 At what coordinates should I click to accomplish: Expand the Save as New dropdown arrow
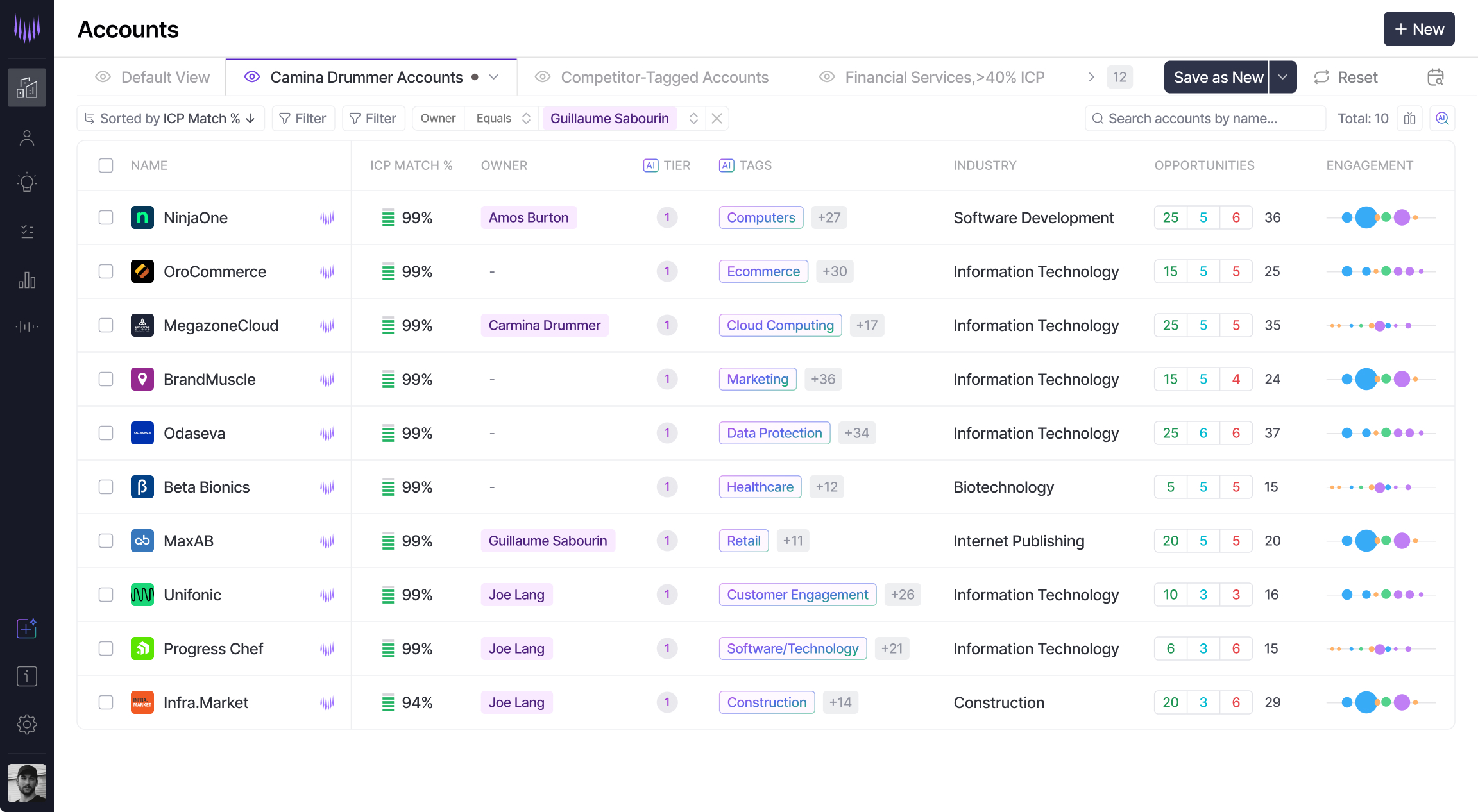click(1282, 77)
